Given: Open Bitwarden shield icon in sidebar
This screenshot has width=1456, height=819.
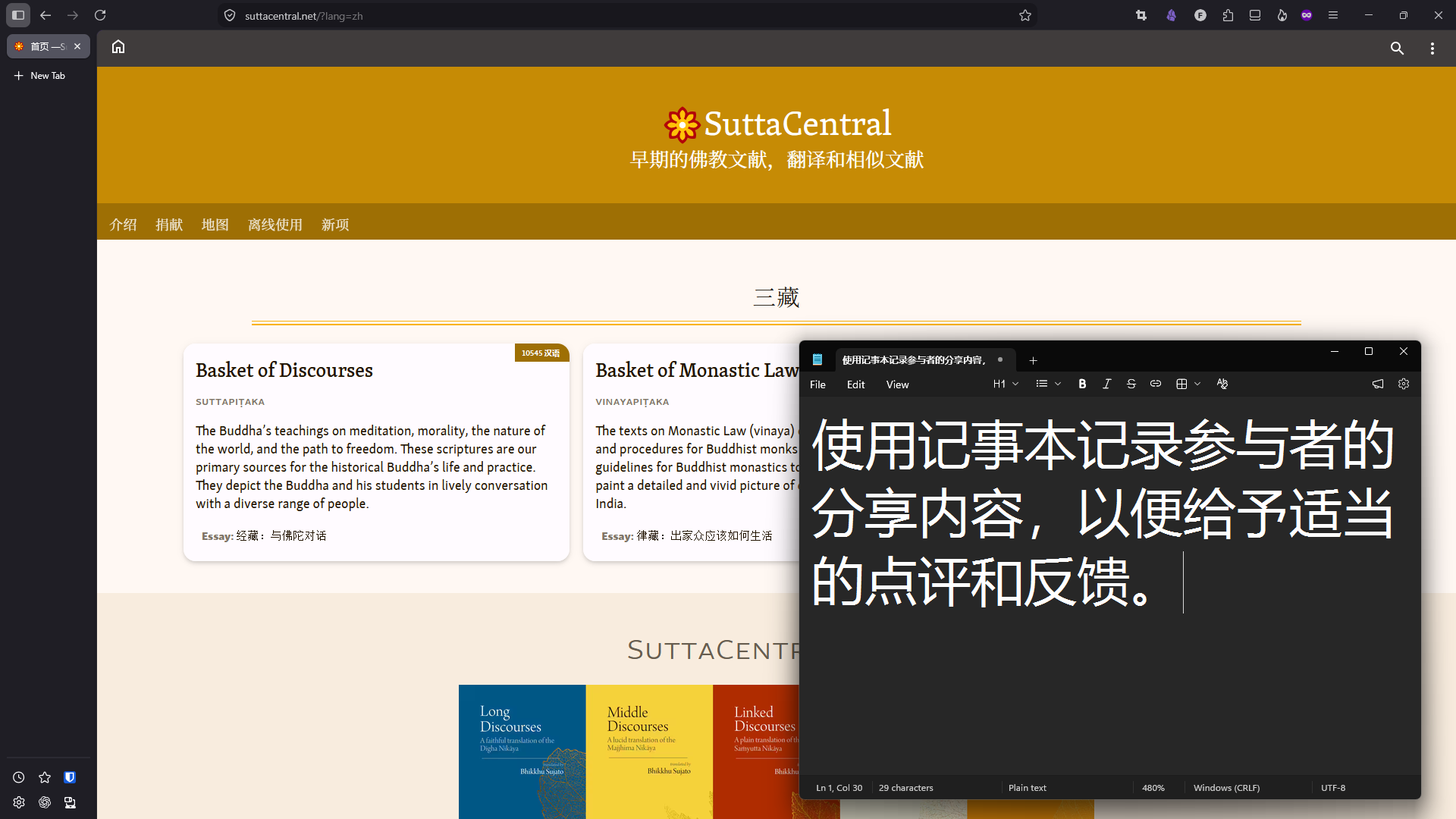Looking at the screenshot, I should point(70,777).
